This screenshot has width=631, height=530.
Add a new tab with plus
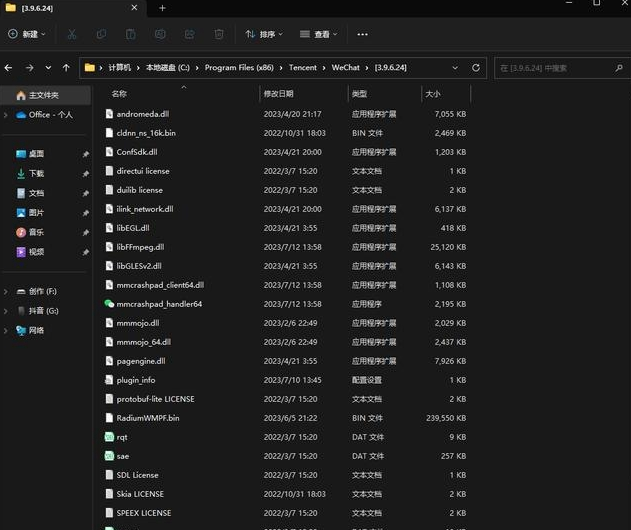pos(162,8)
